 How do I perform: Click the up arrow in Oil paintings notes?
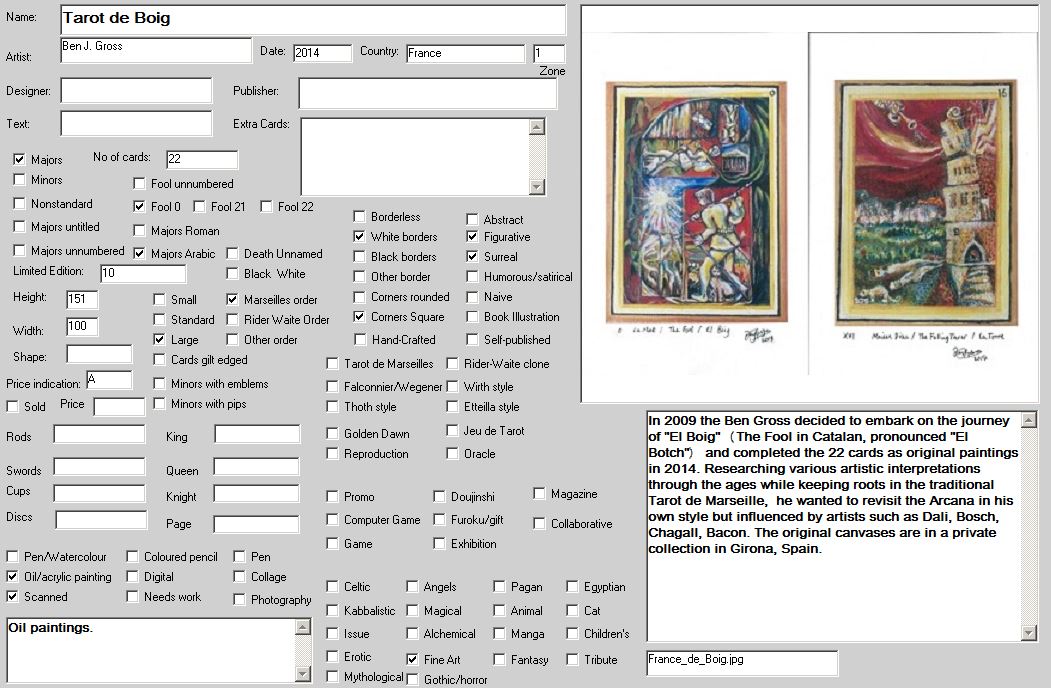[303, 627]
